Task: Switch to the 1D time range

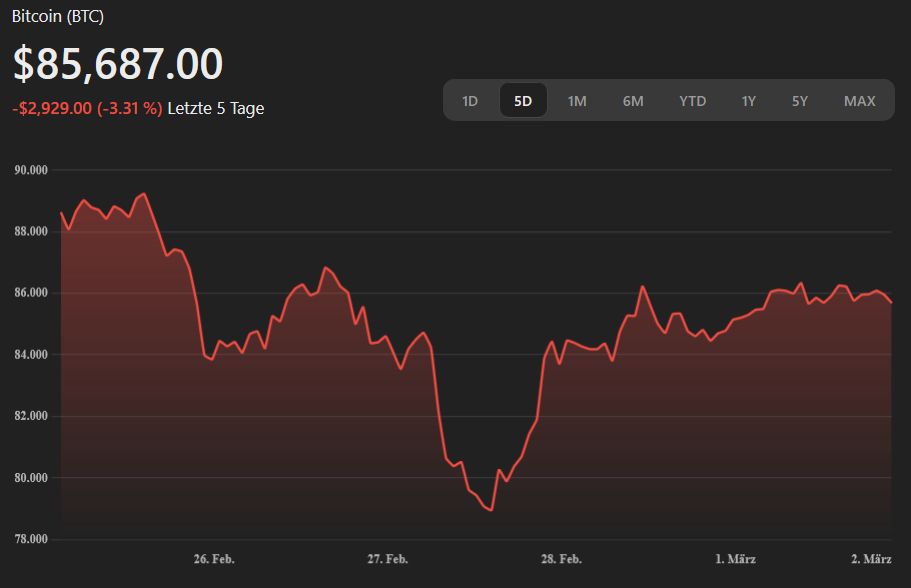Action: (x=470, y=100)
